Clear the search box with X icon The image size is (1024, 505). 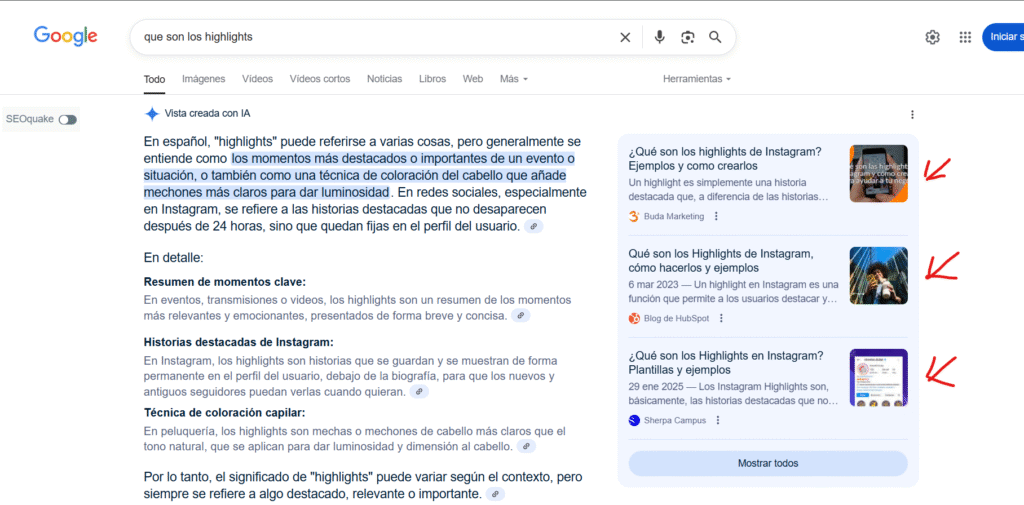625,37
